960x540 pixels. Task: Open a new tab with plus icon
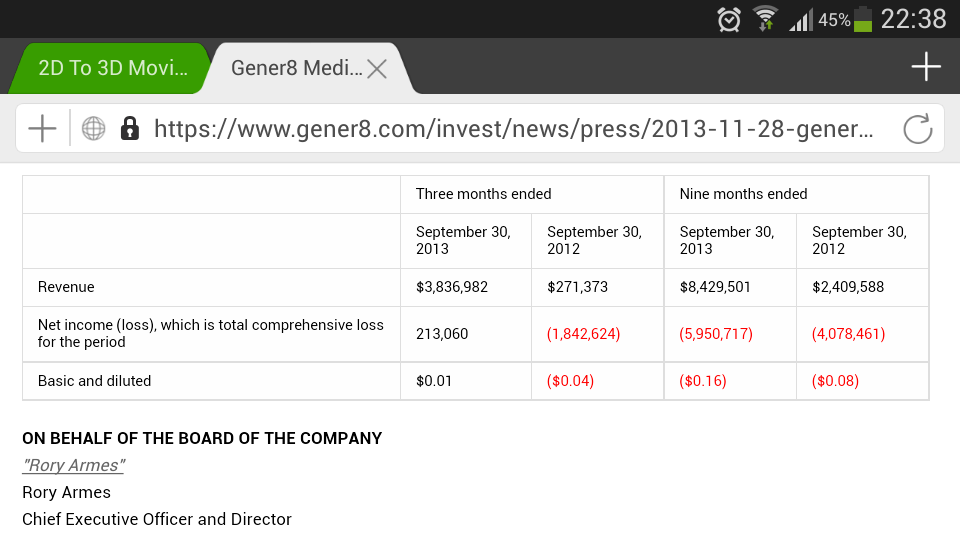(926, 67)
